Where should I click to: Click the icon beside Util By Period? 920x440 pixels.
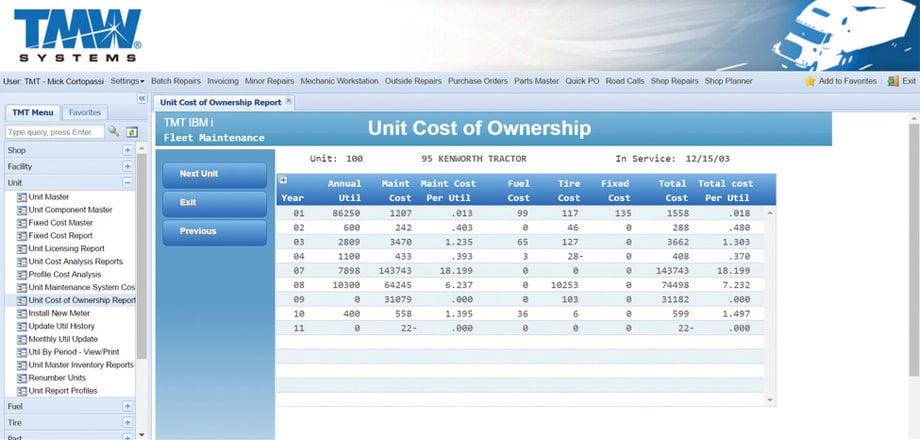pyautogui.click(x=22, y=352)
